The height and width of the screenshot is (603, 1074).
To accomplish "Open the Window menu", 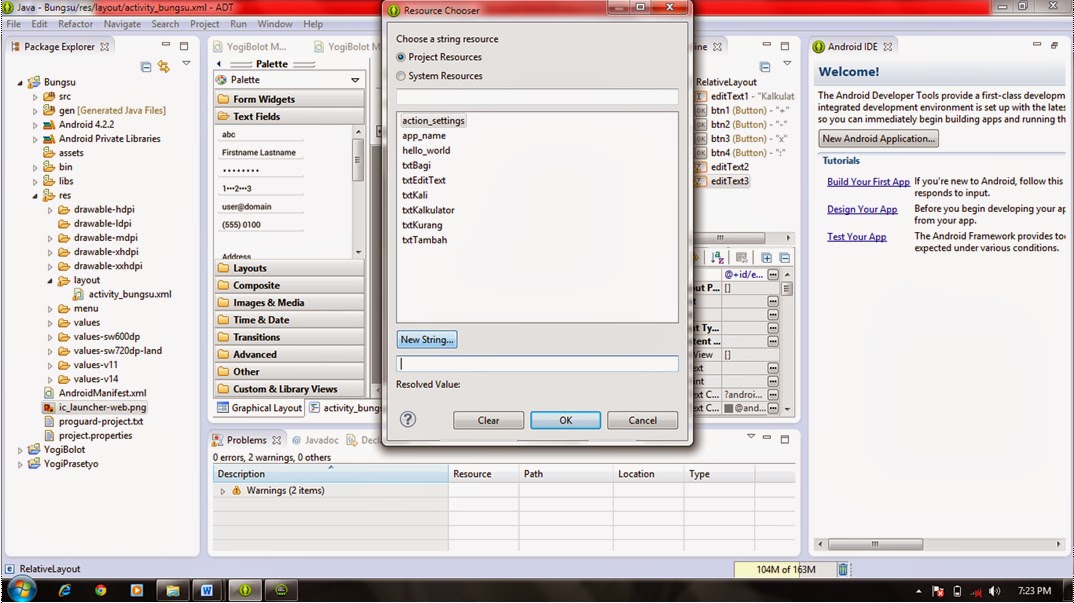I will pyautogui.click(x=275, y=23).
